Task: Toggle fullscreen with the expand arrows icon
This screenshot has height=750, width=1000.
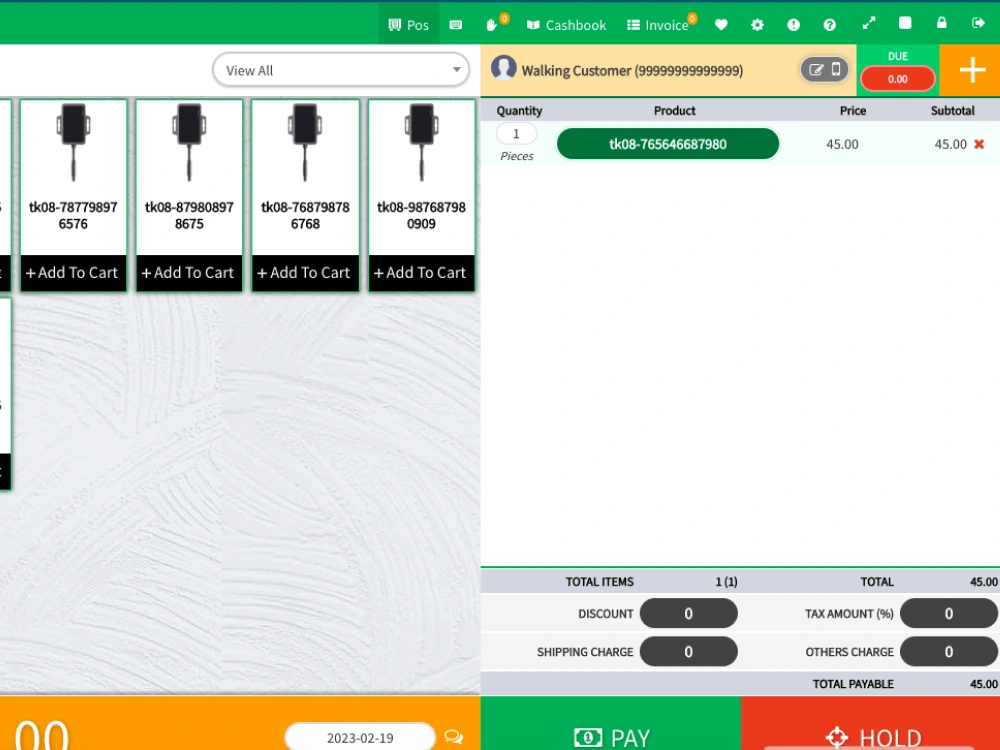Action: click(869, 24)
